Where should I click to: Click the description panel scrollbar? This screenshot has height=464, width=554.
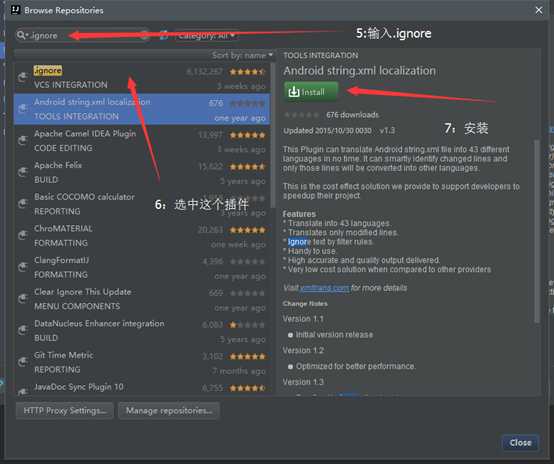click(537, 231)
